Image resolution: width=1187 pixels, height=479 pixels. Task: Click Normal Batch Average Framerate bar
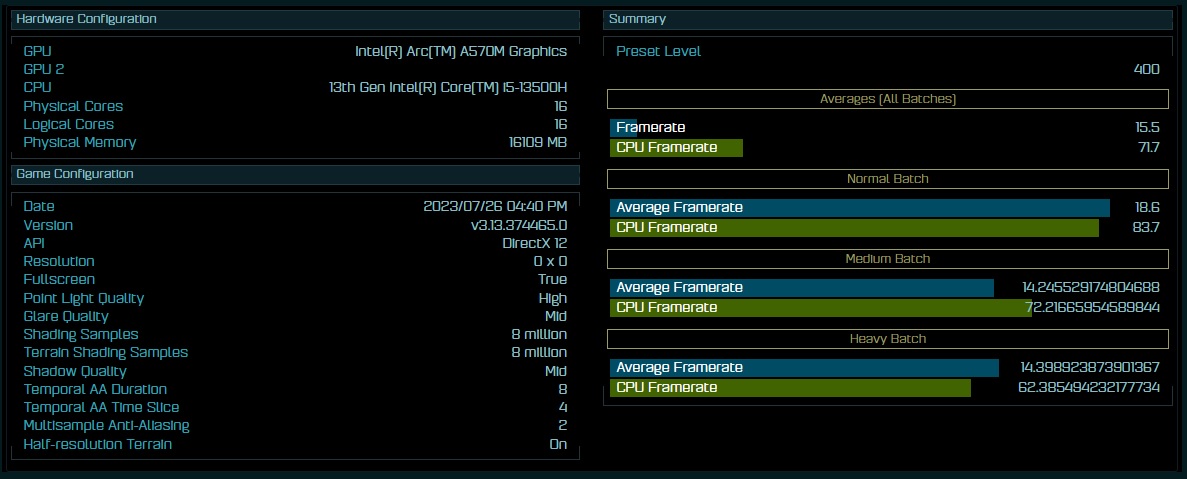(860, 208)
